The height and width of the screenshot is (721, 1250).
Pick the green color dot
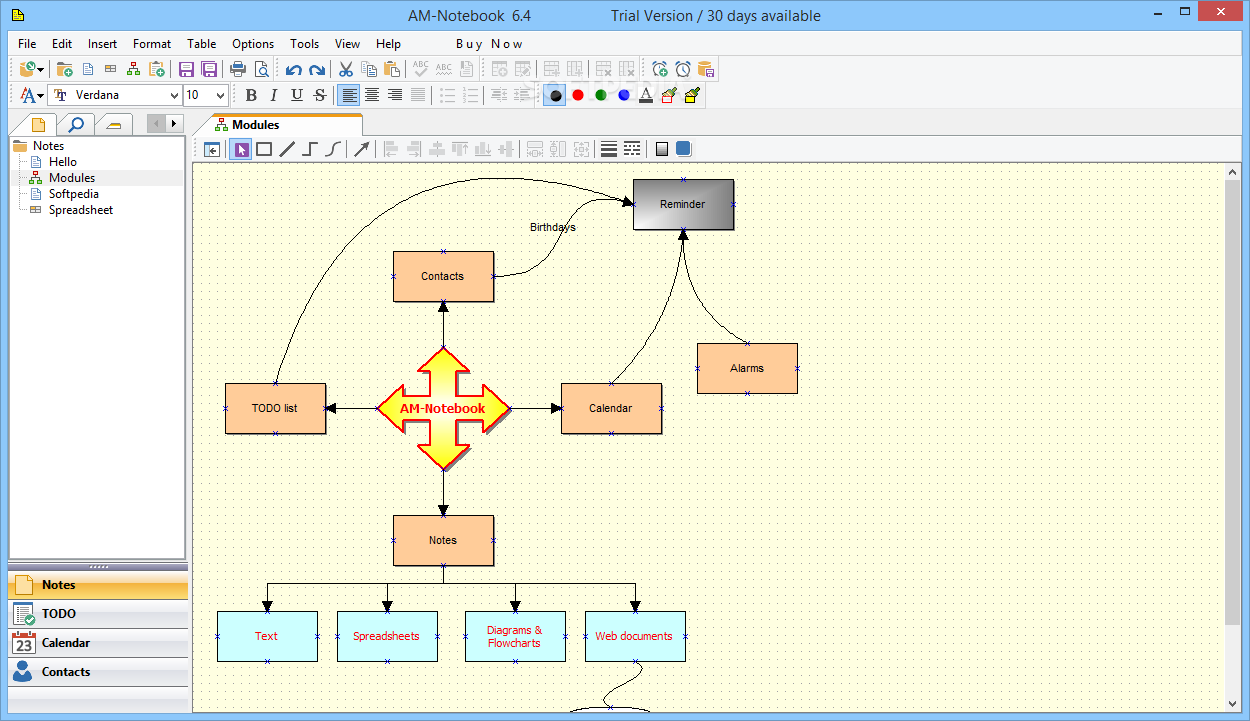pyautogui.click(x=601, y=95)
